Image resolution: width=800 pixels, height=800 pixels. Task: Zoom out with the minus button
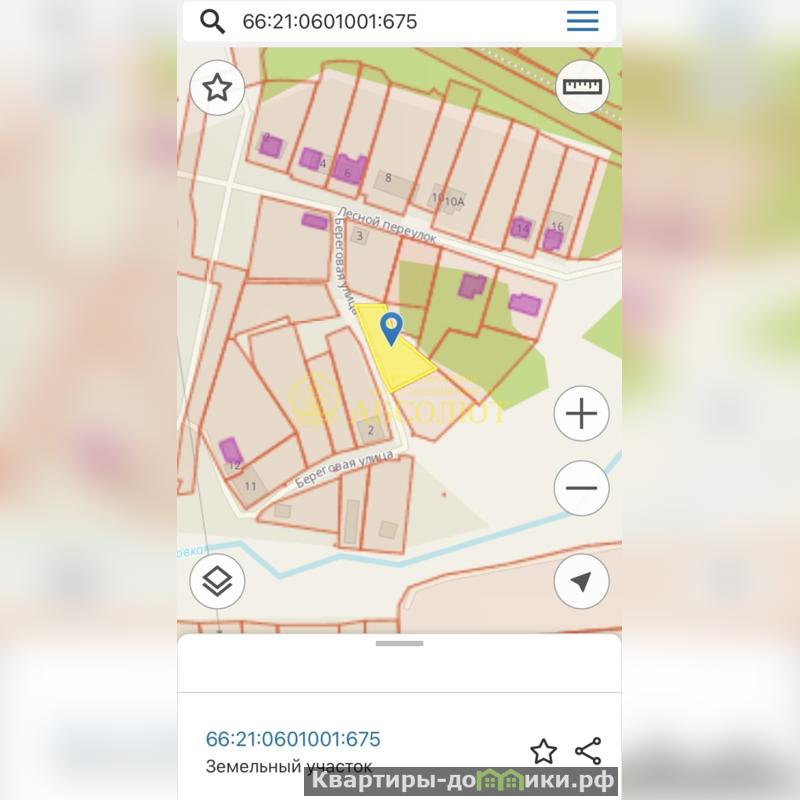582,488
